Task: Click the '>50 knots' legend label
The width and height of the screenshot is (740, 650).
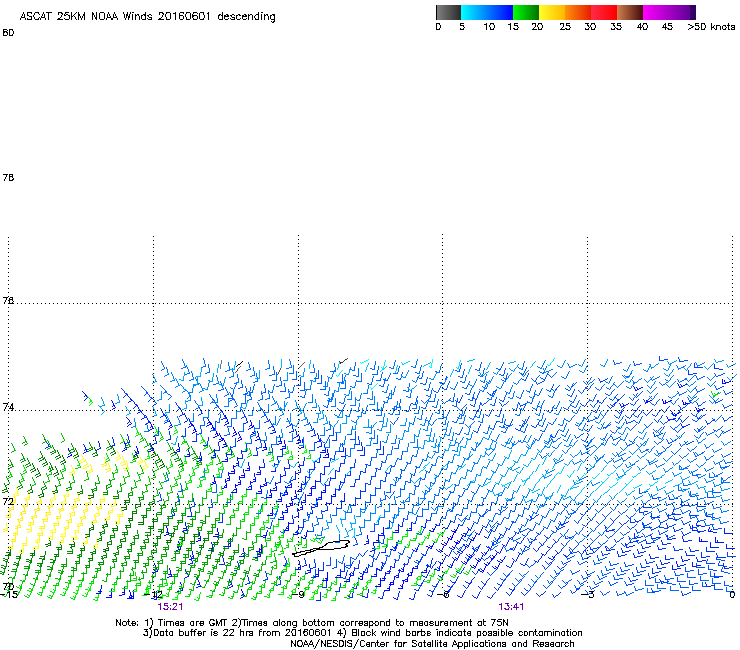Action: (711, 27)
